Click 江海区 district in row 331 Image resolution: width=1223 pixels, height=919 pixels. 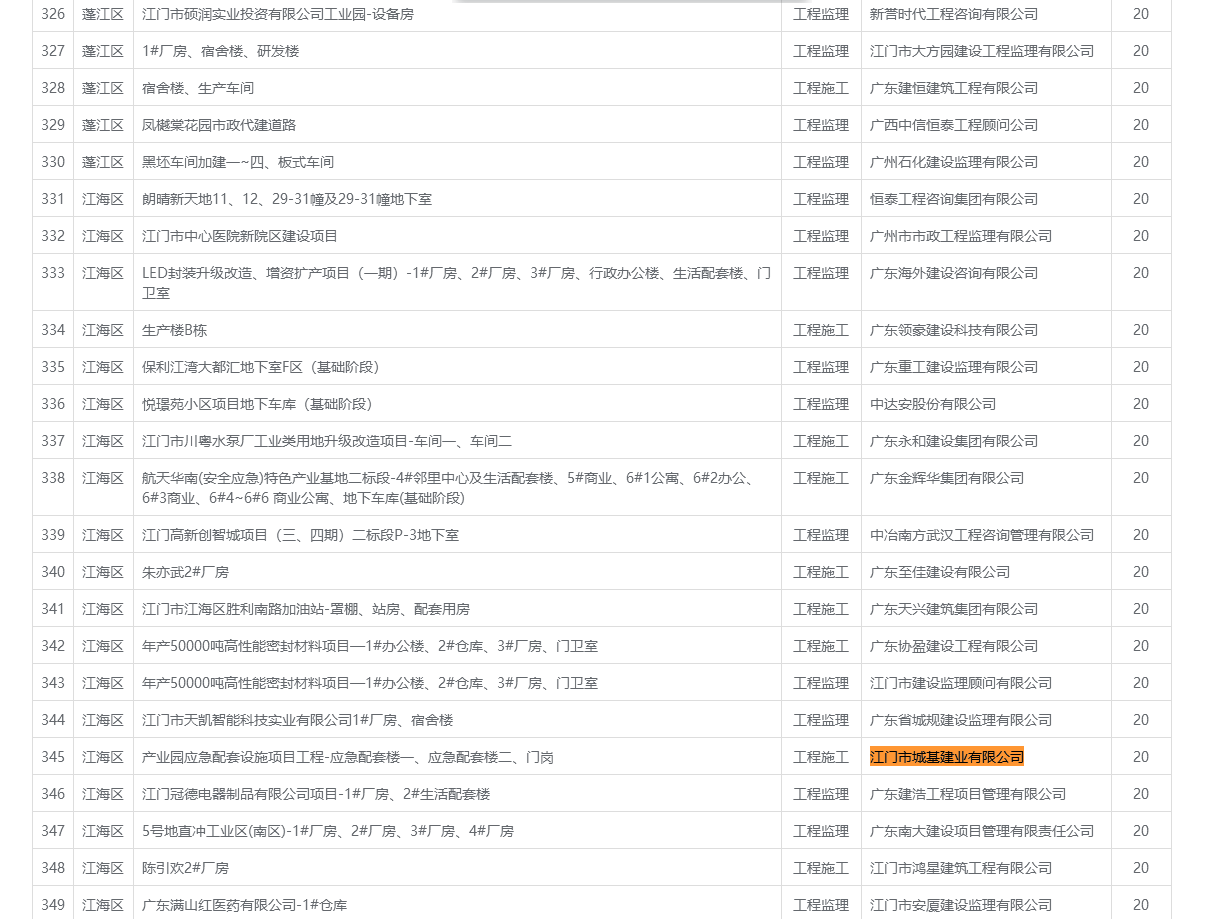(x=103, y=199)
